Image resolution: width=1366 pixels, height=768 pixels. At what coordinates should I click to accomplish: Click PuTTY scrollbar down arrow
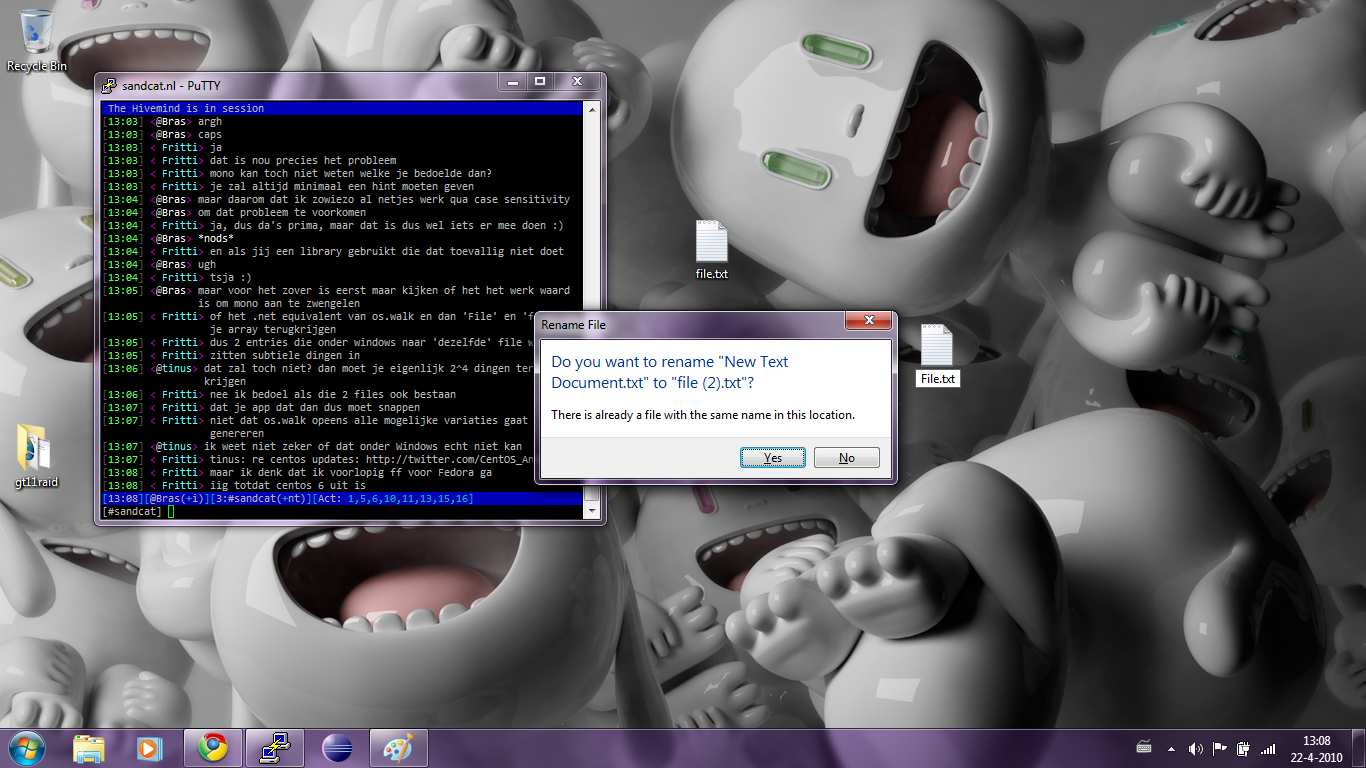(591, 511)
